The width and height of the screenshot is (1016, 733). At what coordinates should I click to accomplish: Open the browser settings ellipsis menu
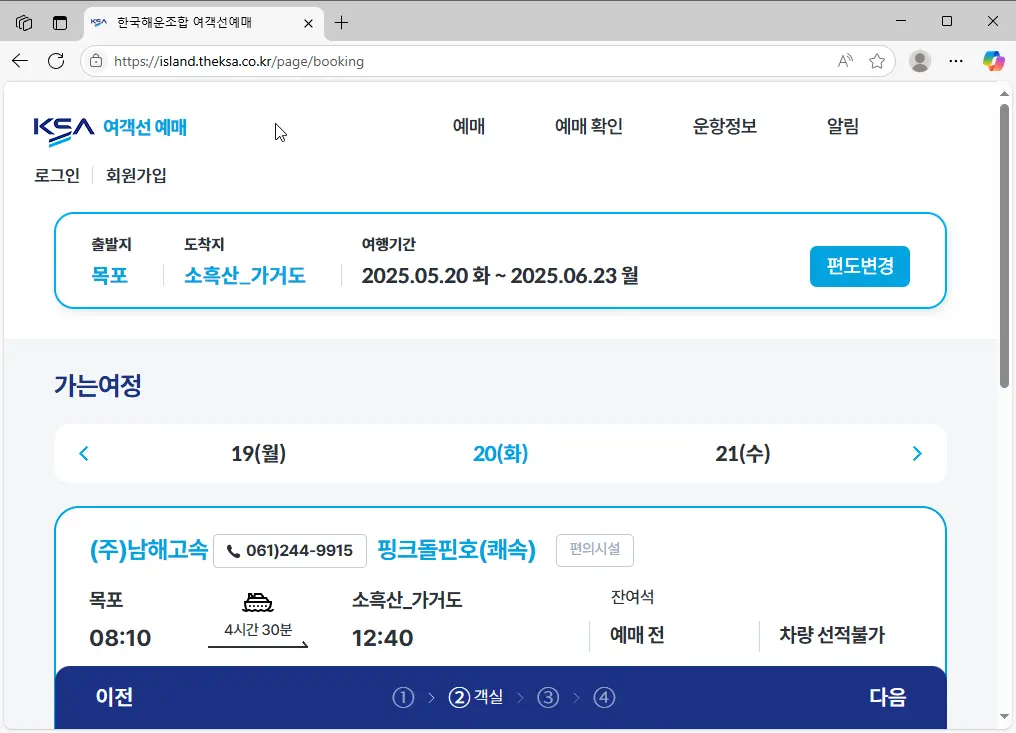click(956, 61)
